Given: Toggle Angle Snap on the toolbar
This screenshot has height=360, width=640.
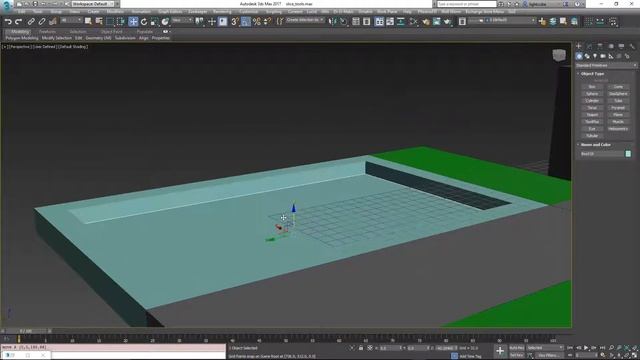Looking at the screenshot, I should point(246,22).
